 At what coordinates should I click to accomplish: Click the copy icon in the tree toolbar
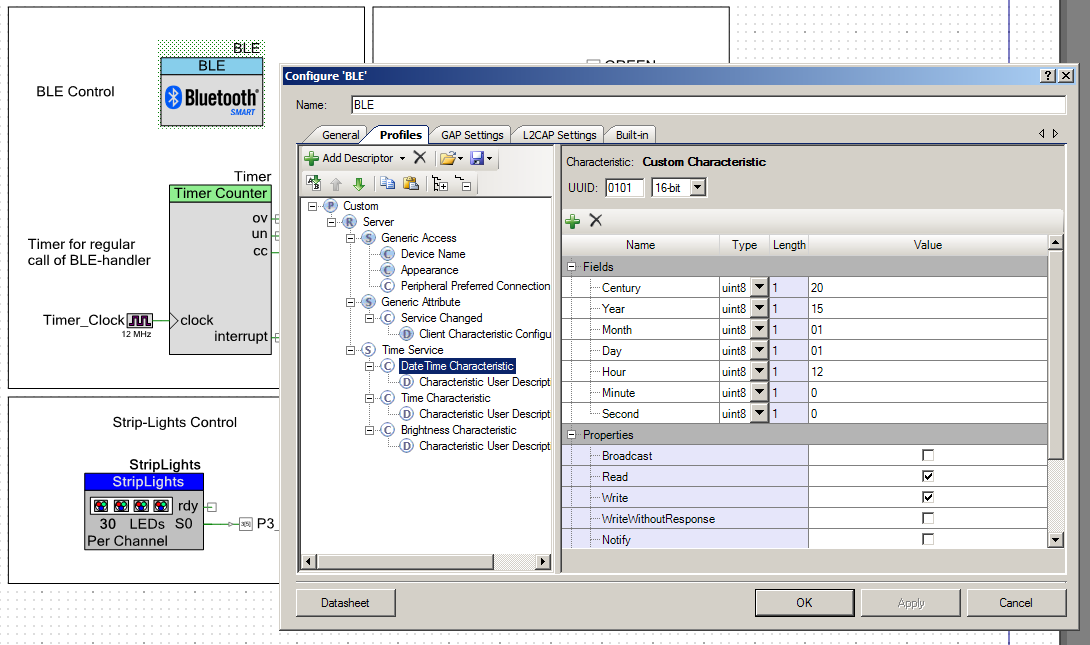[x=388, y=183]
